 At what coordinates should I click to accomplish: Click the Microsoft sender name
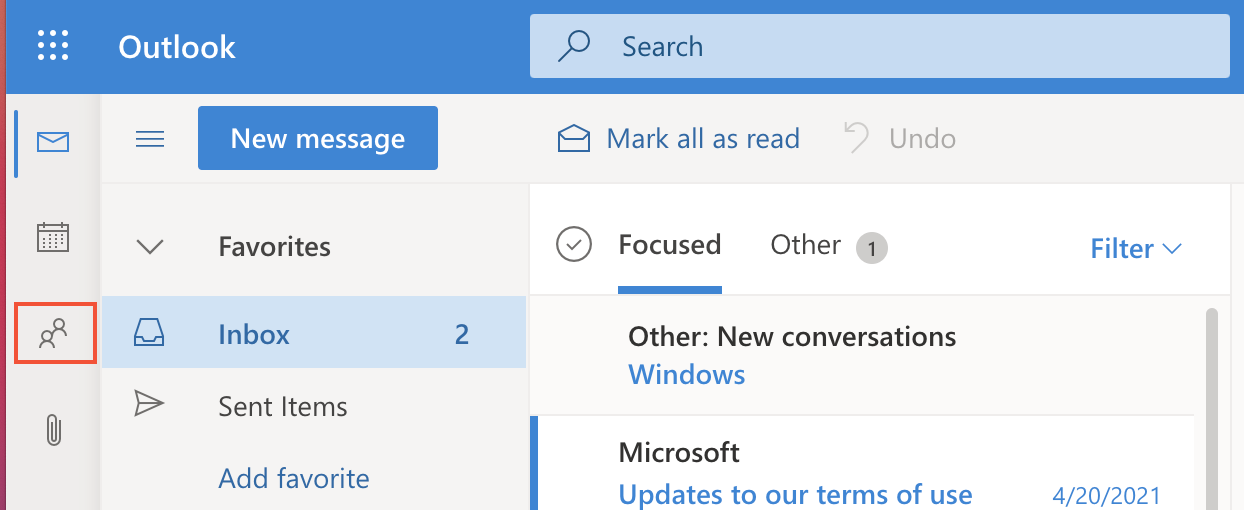click(x=679, y=452)
